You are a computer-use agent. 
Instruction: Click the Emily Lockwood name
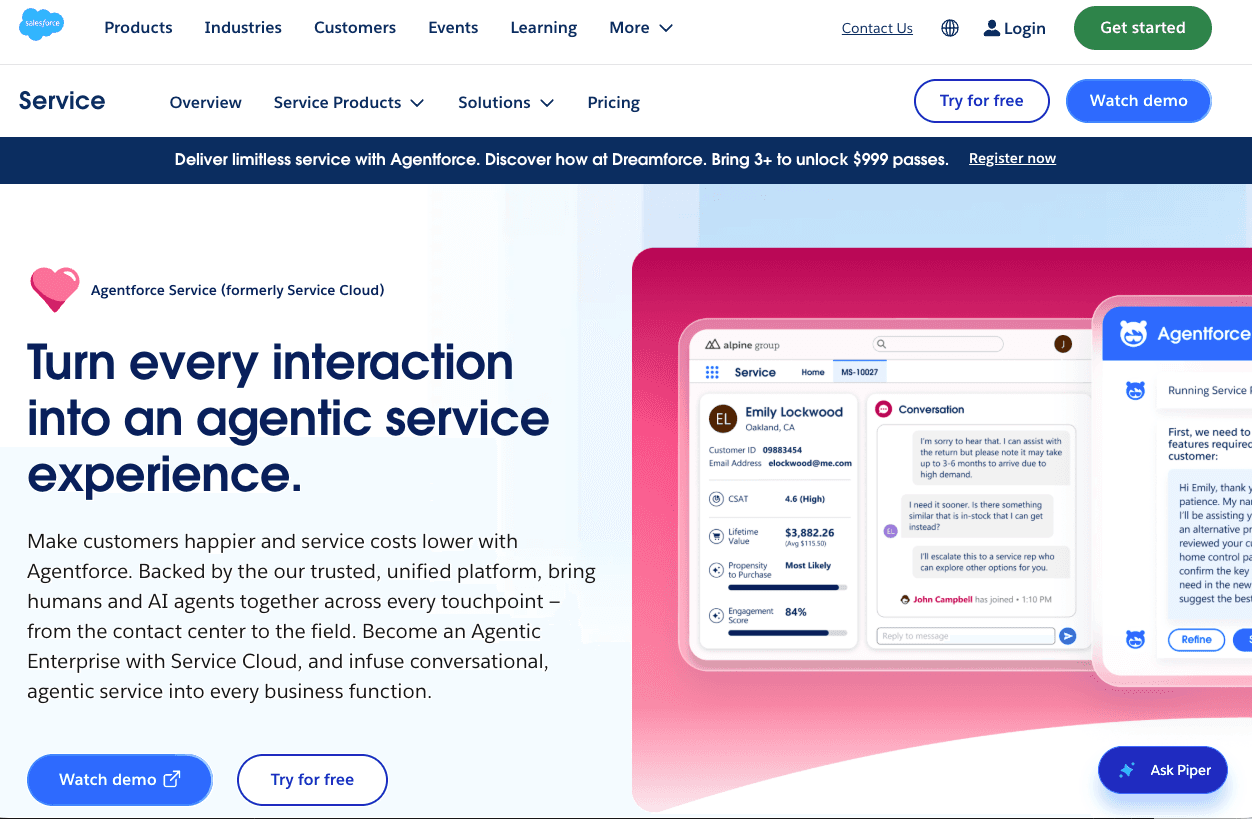(794, 412)
